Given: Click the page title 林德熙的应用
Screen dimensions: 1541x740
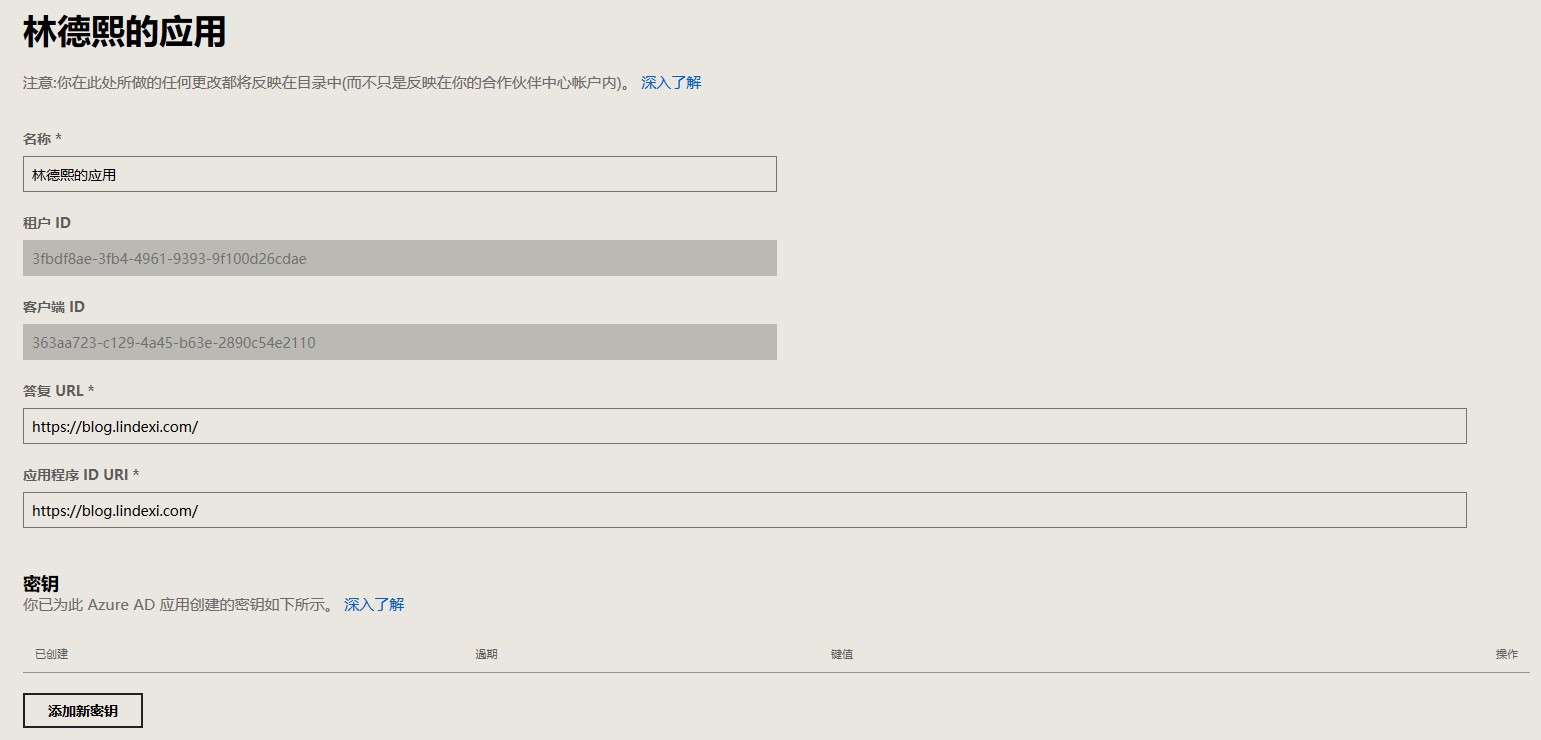Looking at the screenshot, I should point(124,33).
